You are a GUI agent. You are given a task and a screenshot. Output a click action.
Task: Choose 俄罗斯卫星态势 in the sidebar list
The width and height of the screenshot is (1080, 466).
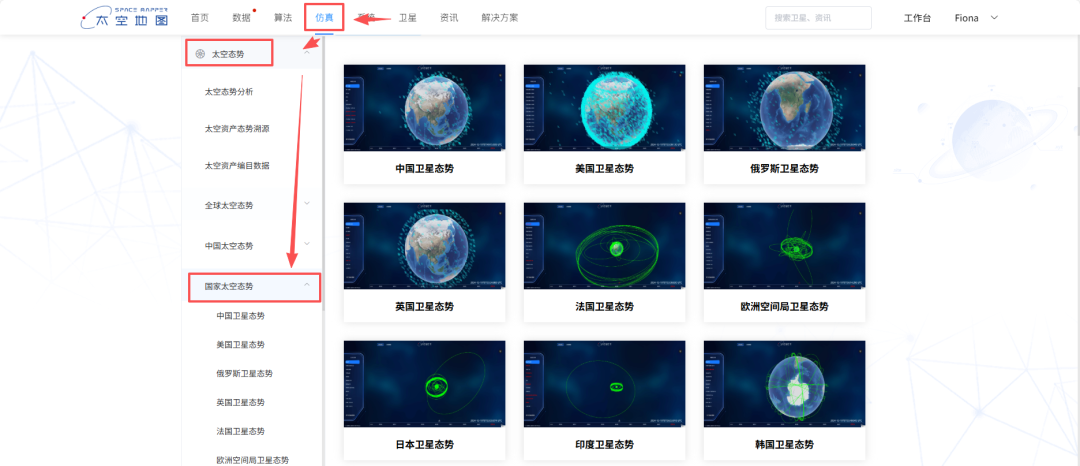(245, 373)
